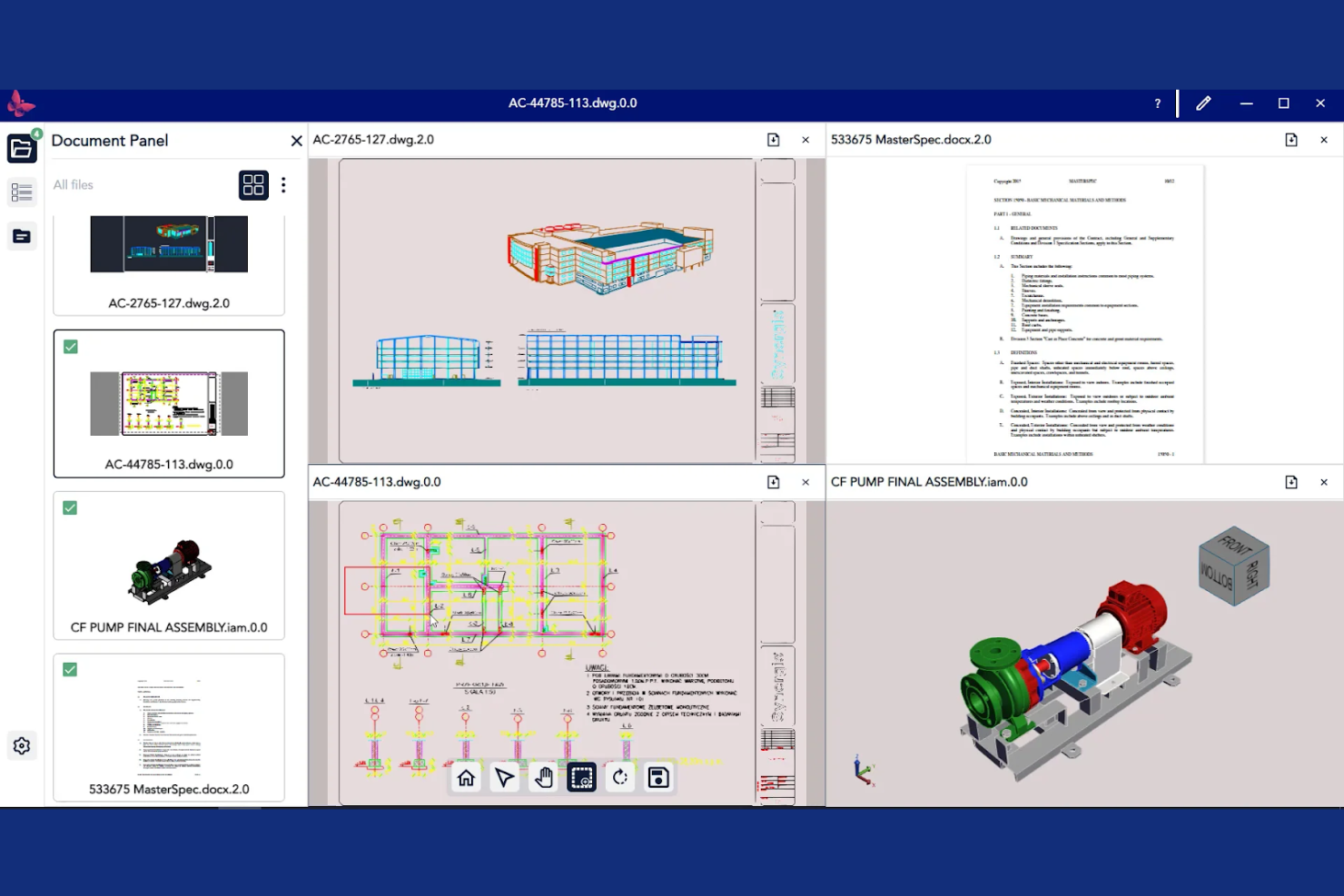Screen dimensions: 1344x896
Task: Uncheck the AC-44785-113.dwg.0.0 thumbnail checkbox
Action: click(70, 346)
